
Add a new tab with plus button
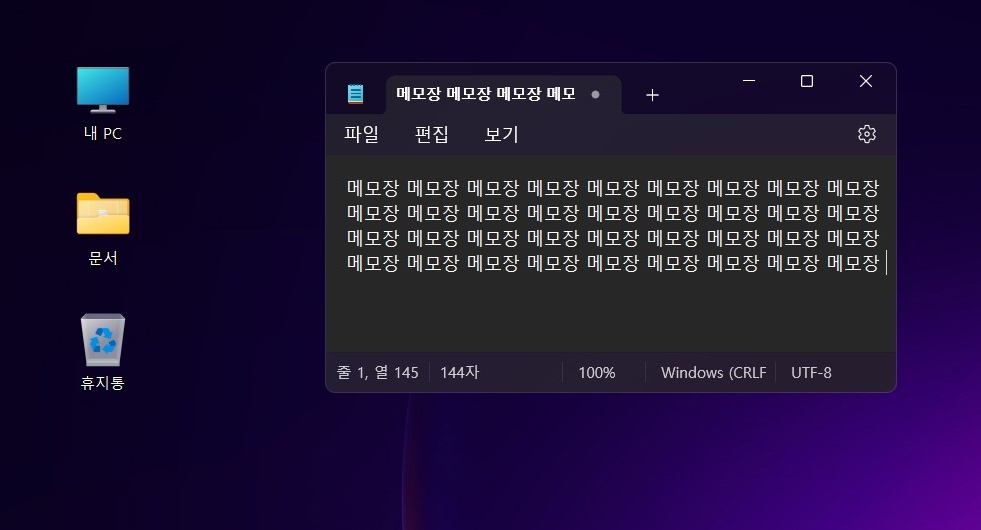[652, 94]
